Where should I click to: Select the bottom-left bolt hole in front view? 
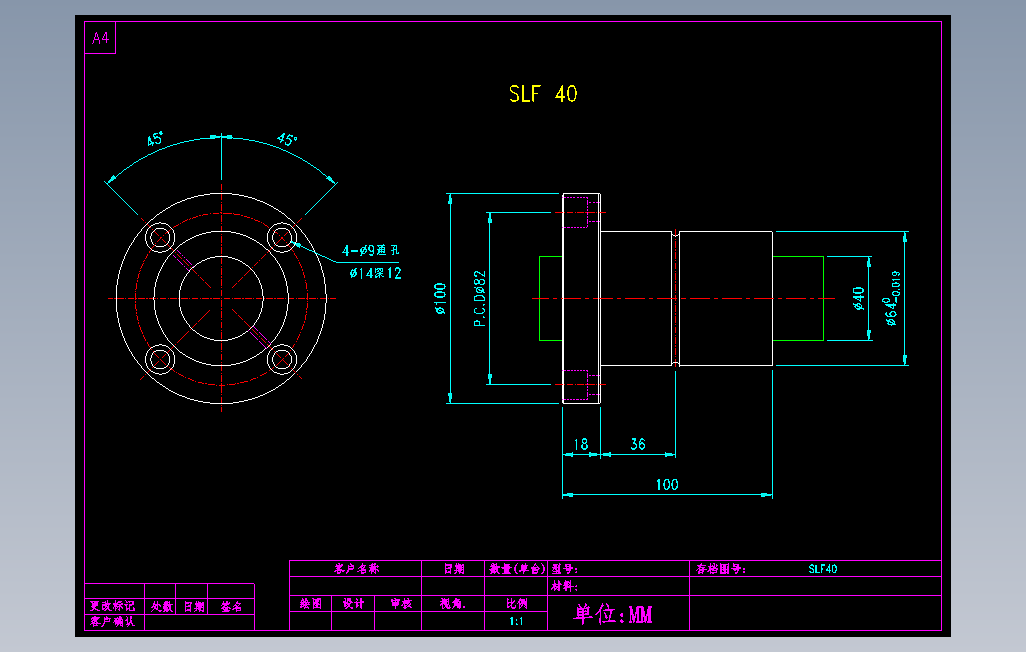(x=160, y=359)
